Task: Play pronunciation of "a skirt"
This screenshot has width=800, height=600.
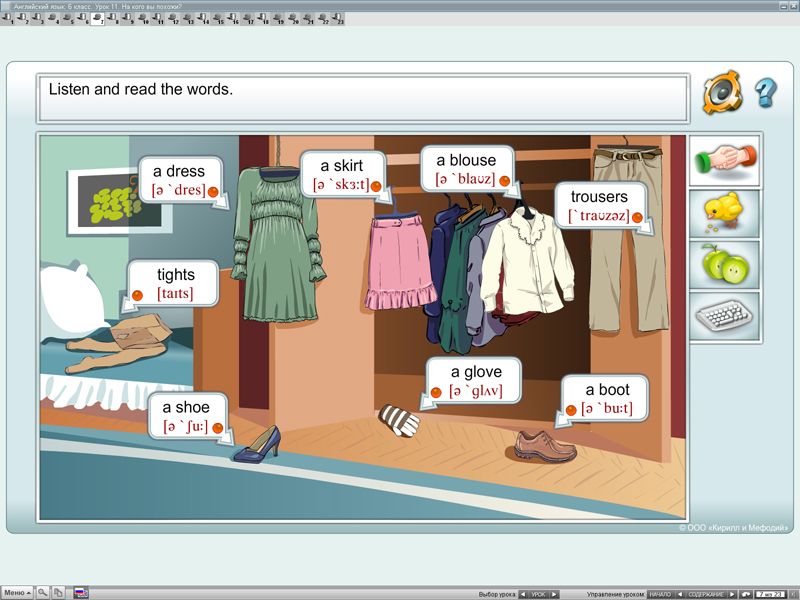Action: tap(376, 186)
